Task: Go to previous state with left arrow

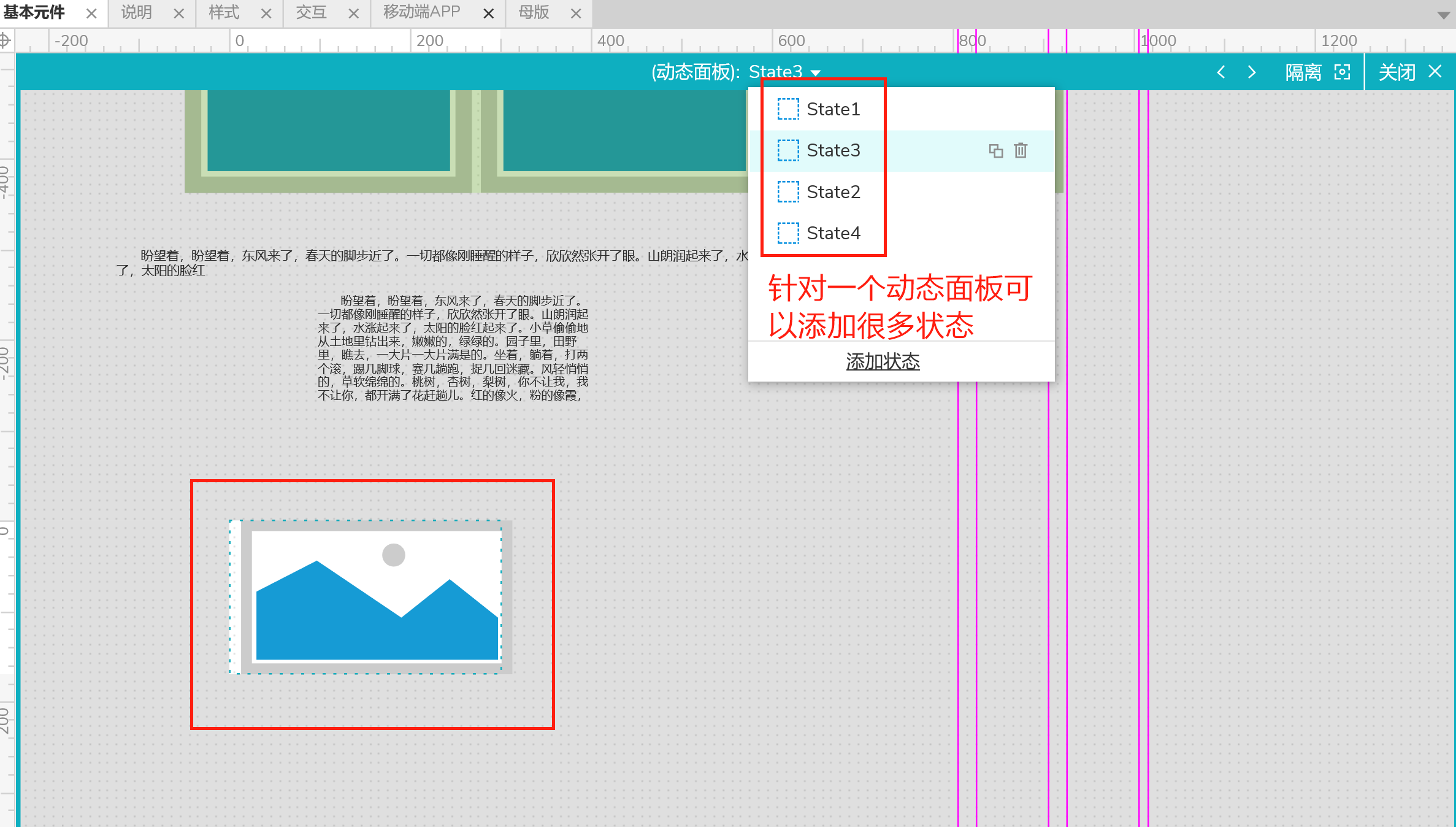Action: pyautogui.click(x=1221, y=72)
